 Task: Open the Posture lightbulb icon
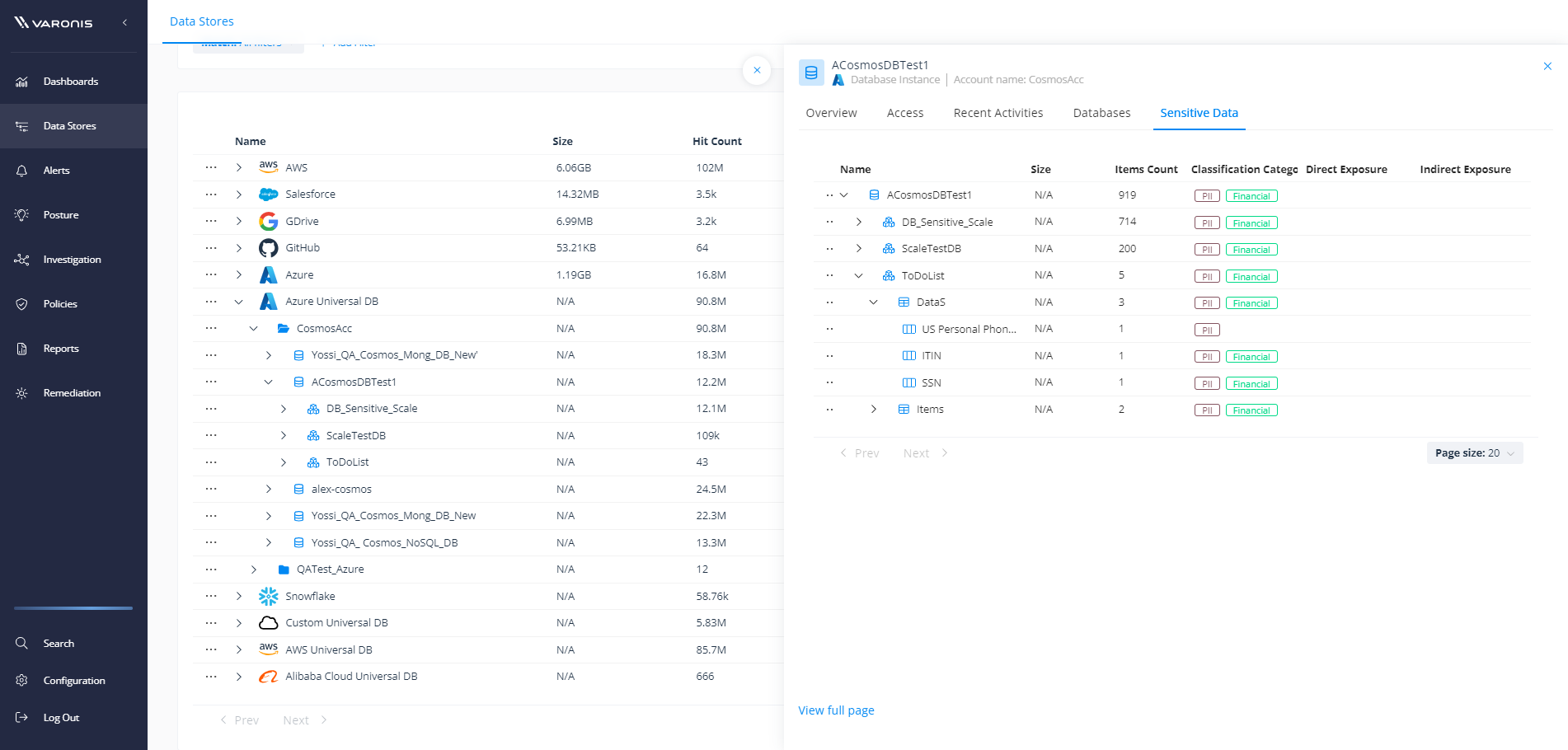coord(22,215)
